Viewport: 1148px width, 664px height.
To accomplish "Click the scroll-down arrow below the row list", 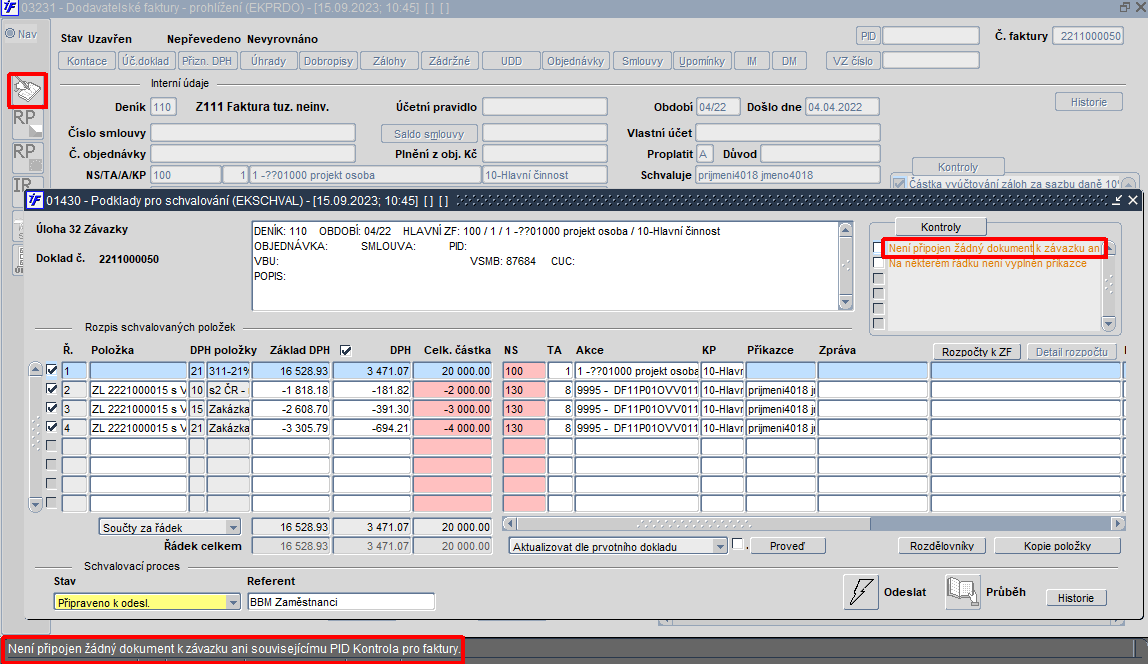I will pyautogui.click(x=37, y=505).
